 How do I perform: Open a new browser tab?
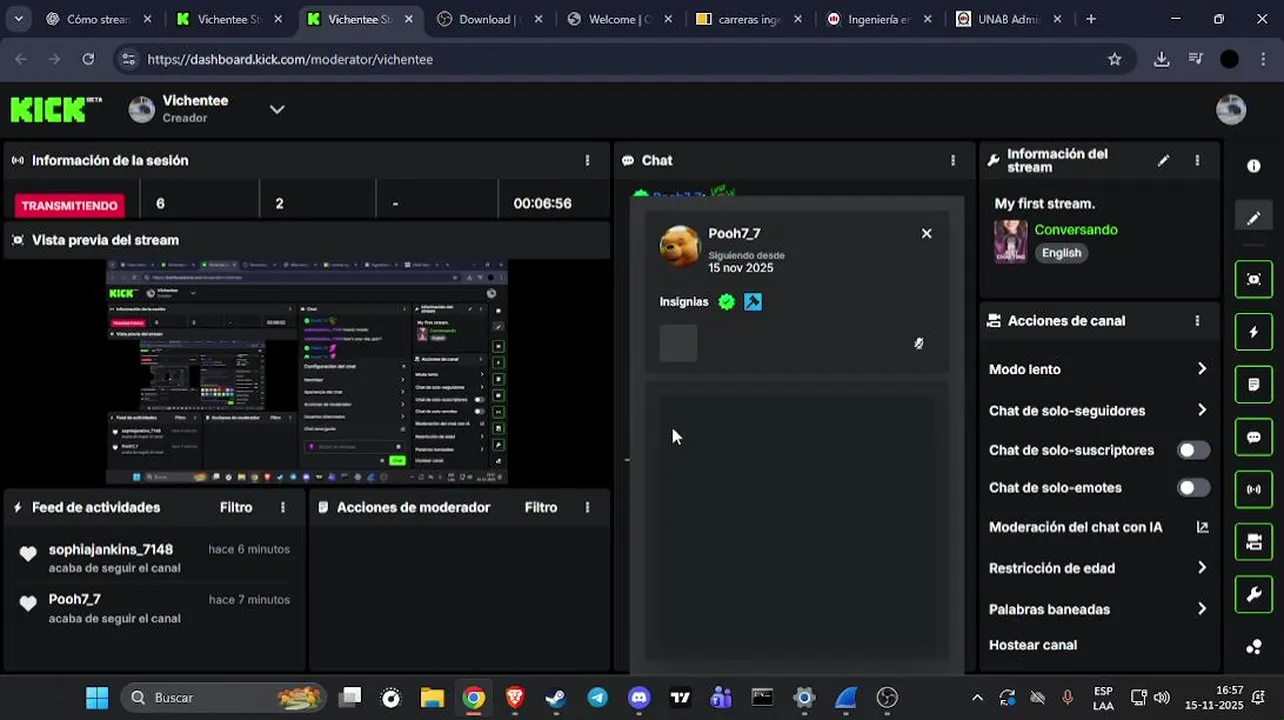(1091, 19)
